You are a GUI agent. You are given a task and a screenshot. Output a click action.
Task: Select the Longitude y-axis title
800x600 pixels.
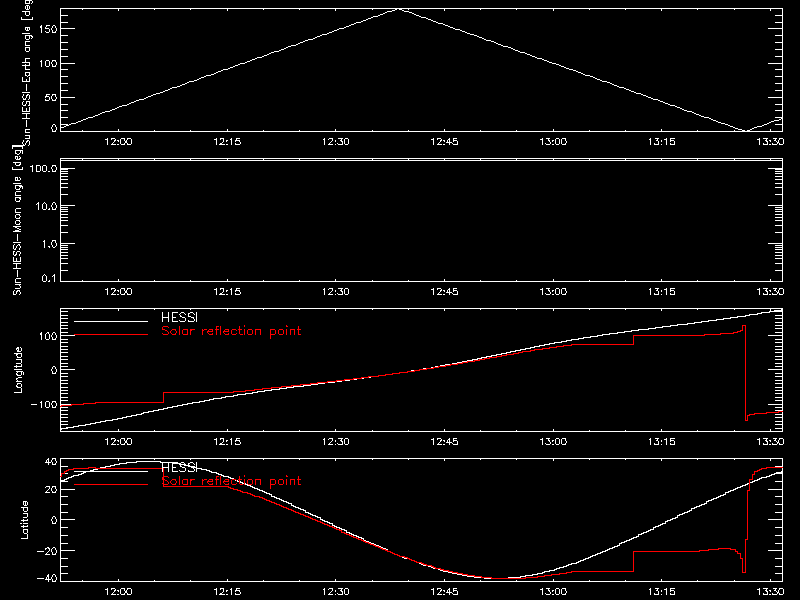point(18,370)
